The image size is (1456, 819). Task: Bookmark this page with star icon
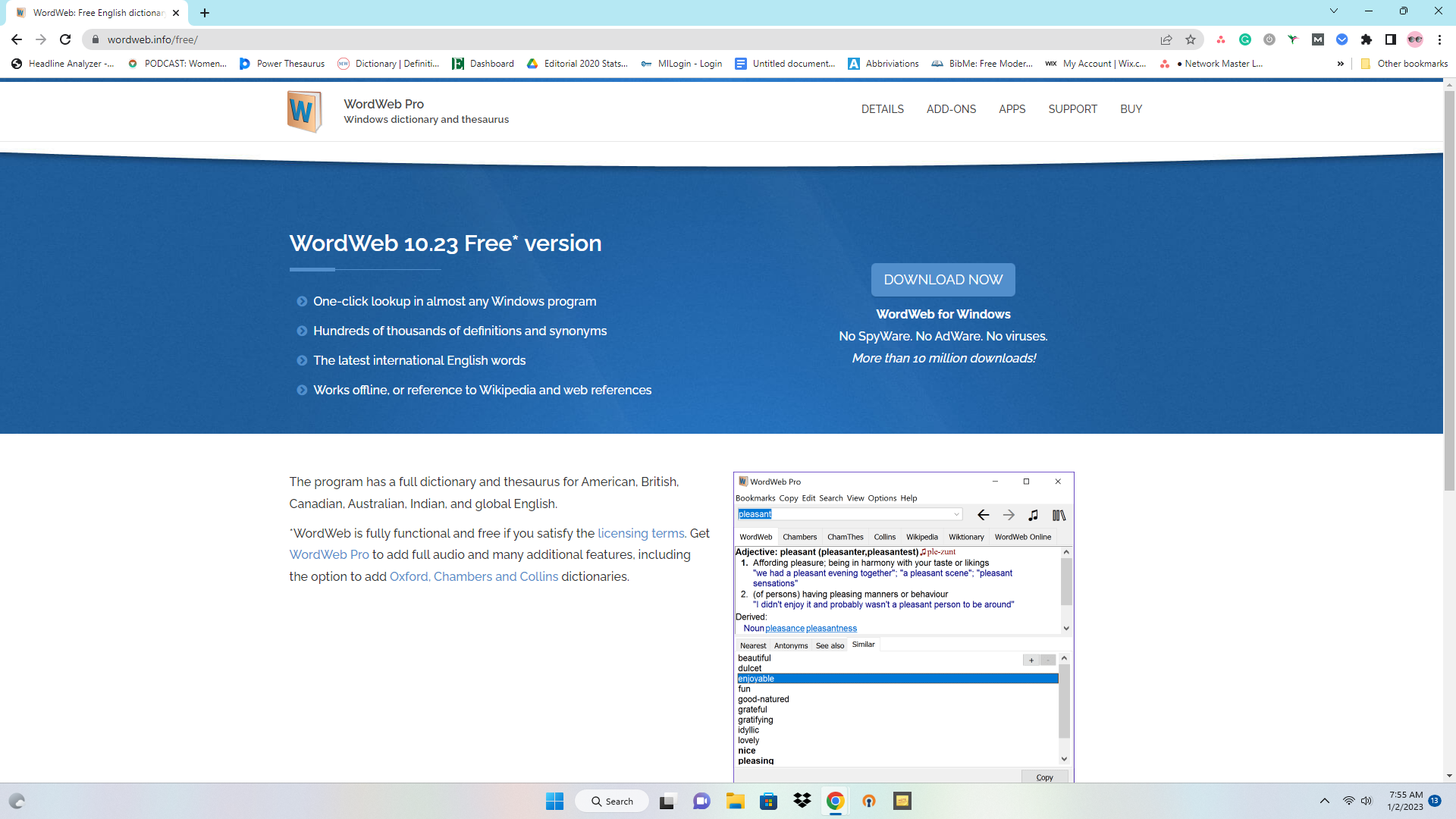1191,39
